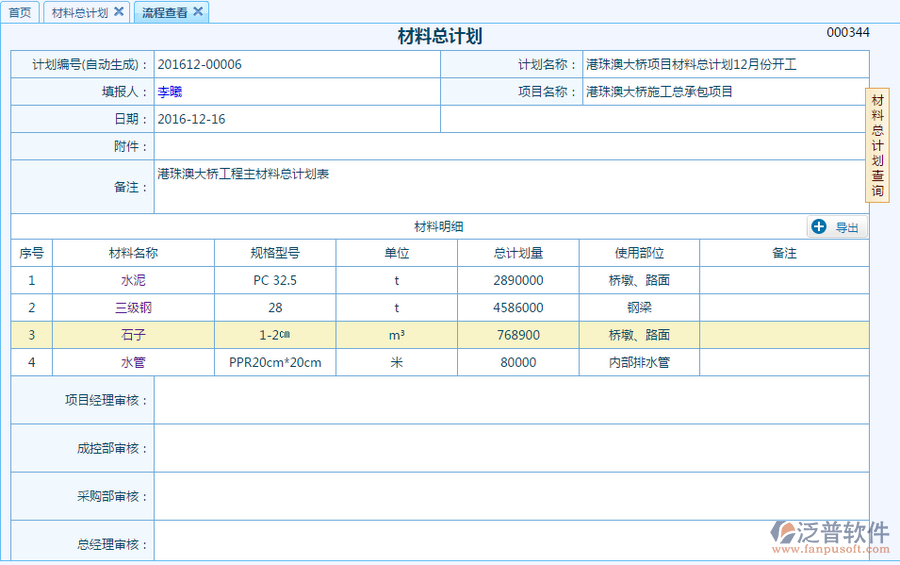Click the 总计划量 column header
Viewport: 900px width, 565px height.
(518, 253)
